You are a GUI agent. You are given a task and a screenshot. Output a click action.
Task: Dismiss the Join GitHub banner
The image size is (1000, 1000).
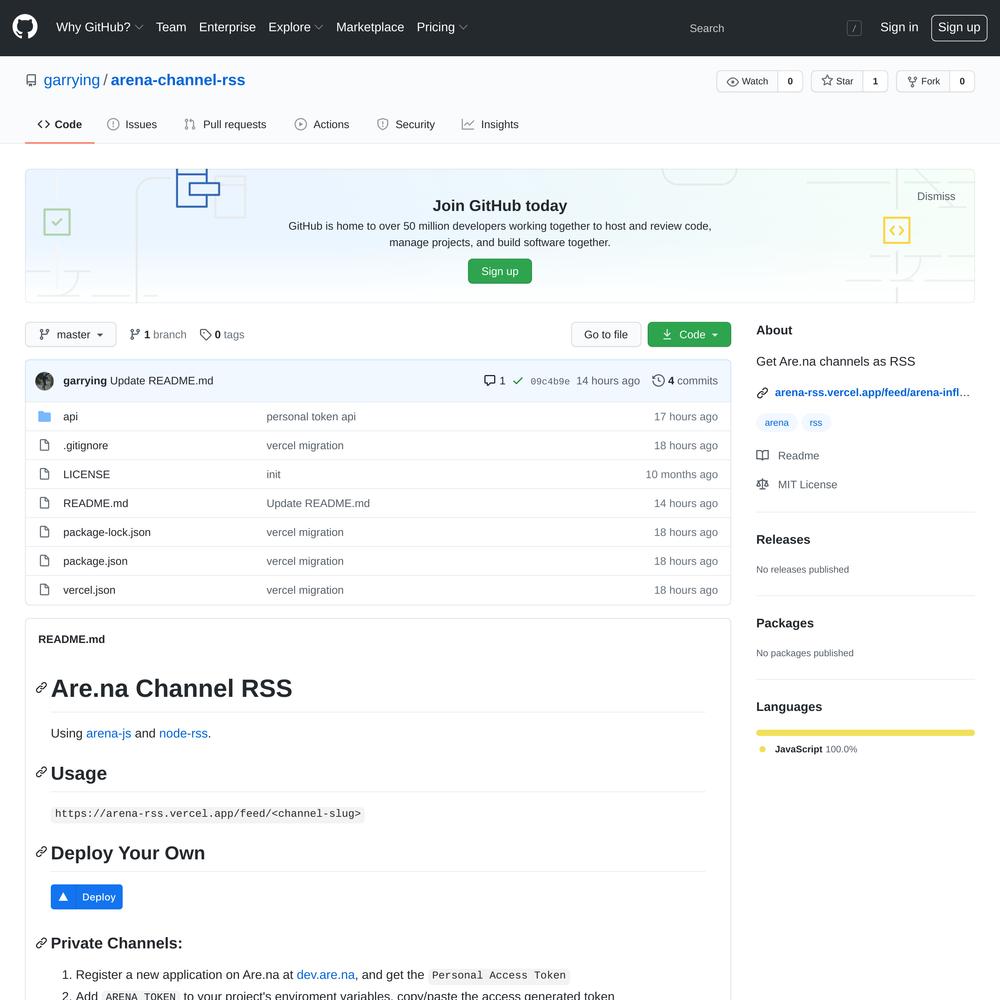(936, 196)
